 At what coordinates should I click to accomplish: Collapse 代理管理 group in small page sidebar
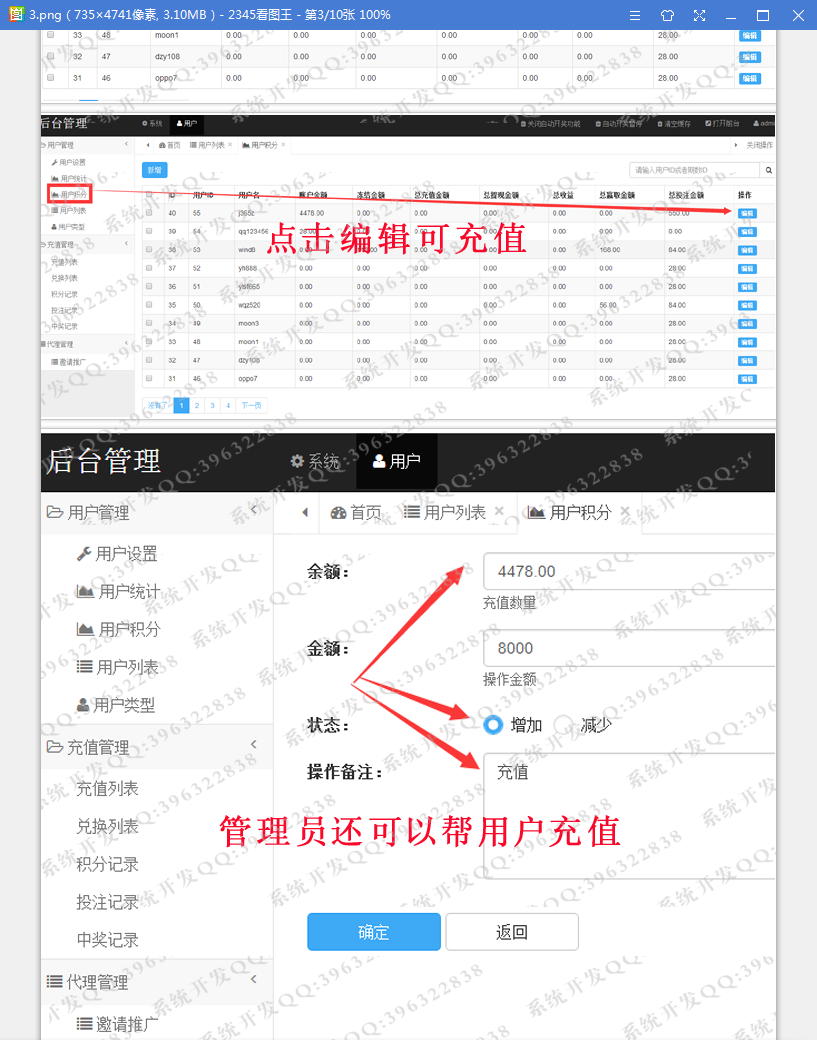point(126,343)
